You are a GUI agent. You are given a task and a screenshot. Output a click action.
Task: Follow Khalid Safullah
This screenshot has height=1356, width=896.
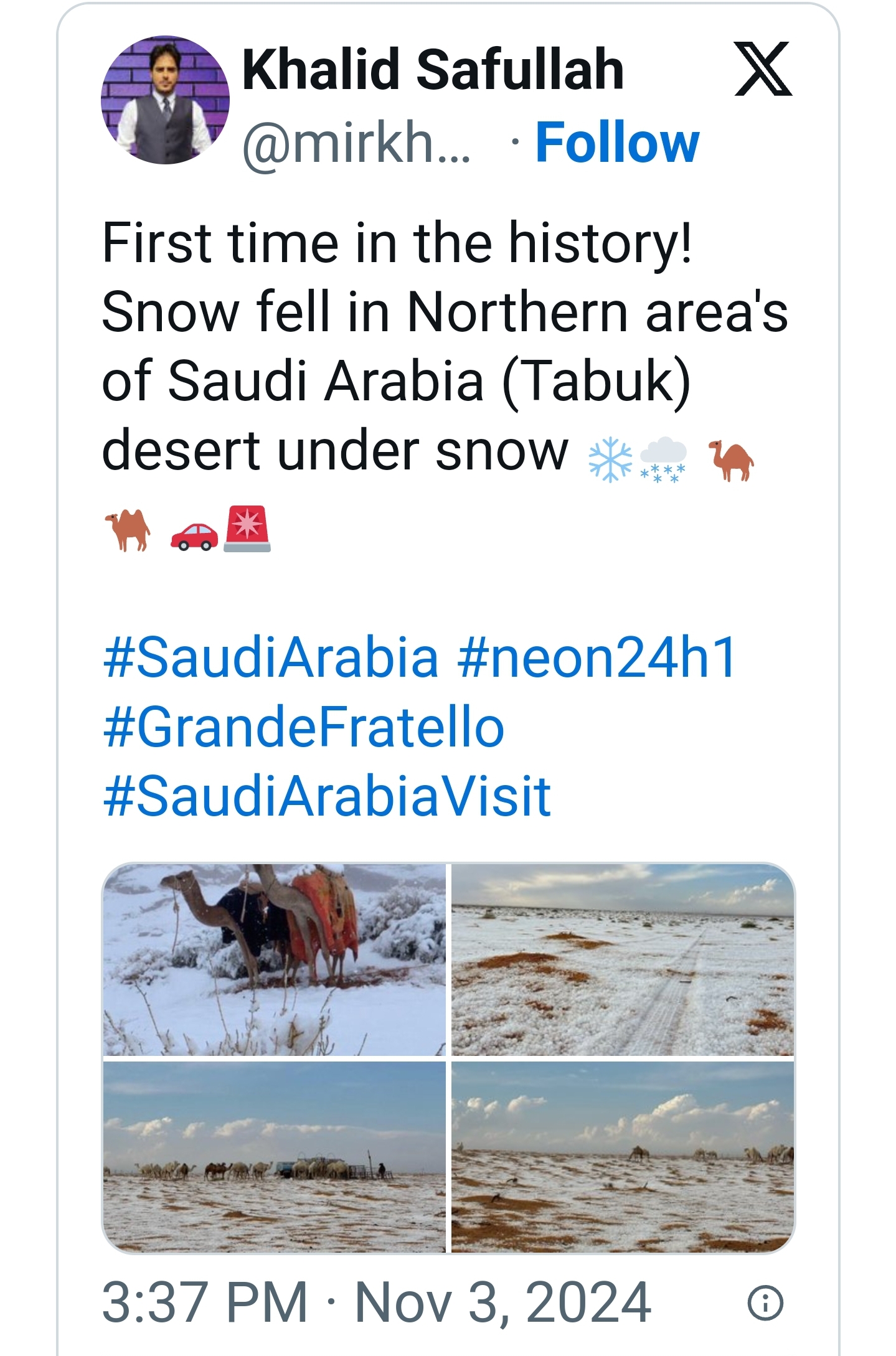(618, 143)
